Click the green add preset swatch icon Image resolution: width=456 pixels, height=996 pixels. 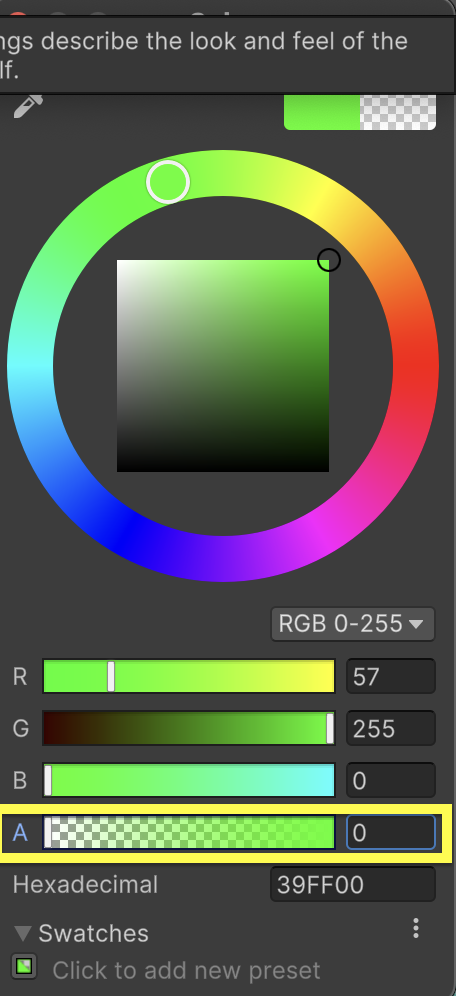[x=24, y=967]
